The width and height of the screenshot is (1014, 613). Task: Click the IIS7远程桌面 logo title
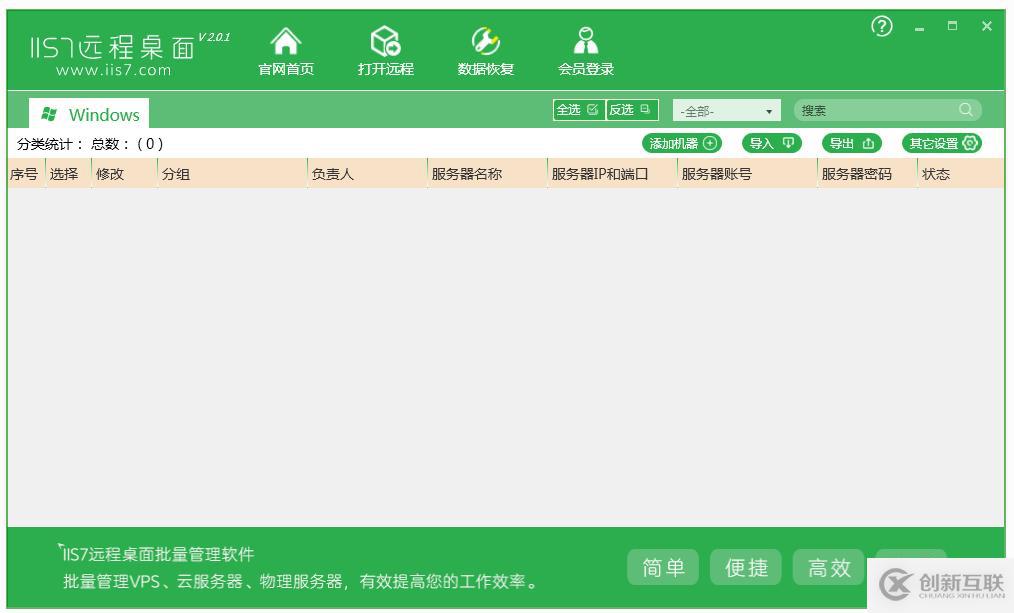pyautogui.click(x=114, y=47)
